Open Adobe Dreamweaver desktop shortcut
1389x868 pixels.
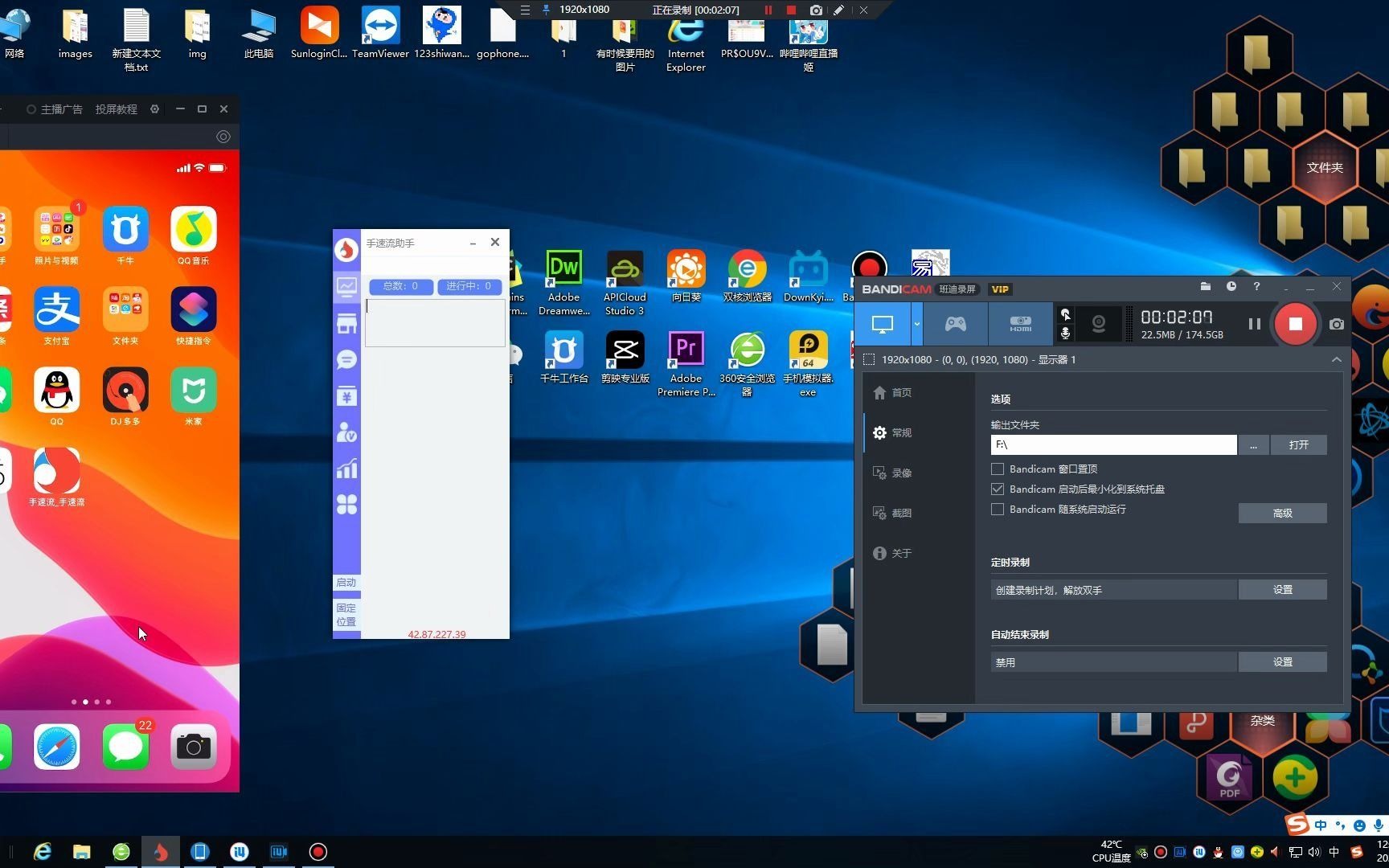(x=563, y=283)
